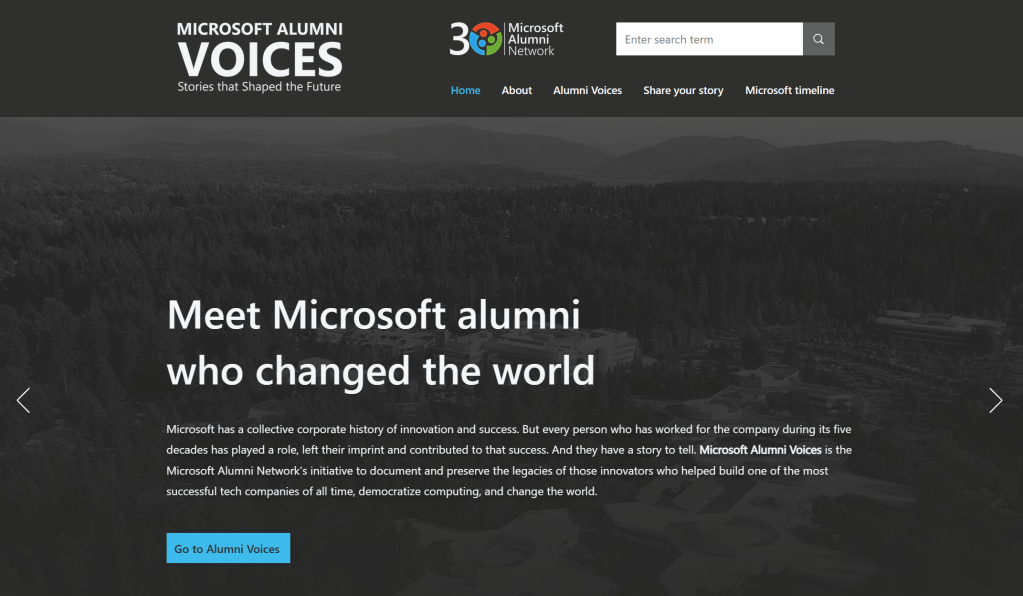Click inside the Enter search term field
1023x596 pixels.
click(x=708, y=38)
